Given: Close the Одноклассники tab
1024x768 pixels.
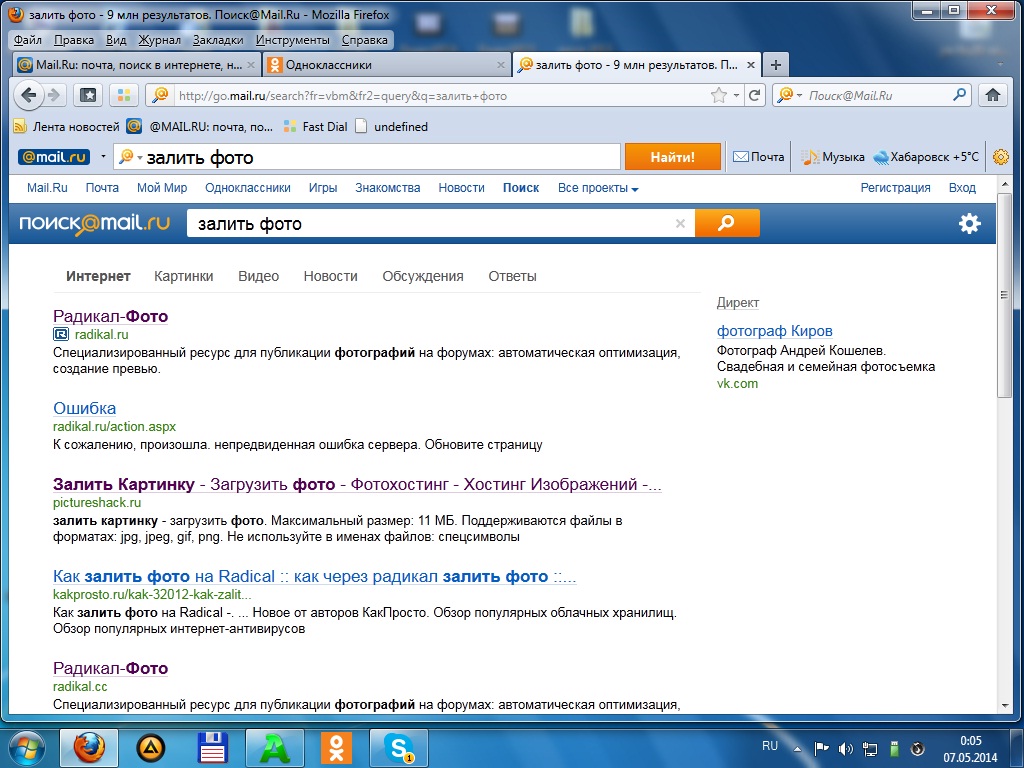Looking at the screenshot, I should 501,65.
